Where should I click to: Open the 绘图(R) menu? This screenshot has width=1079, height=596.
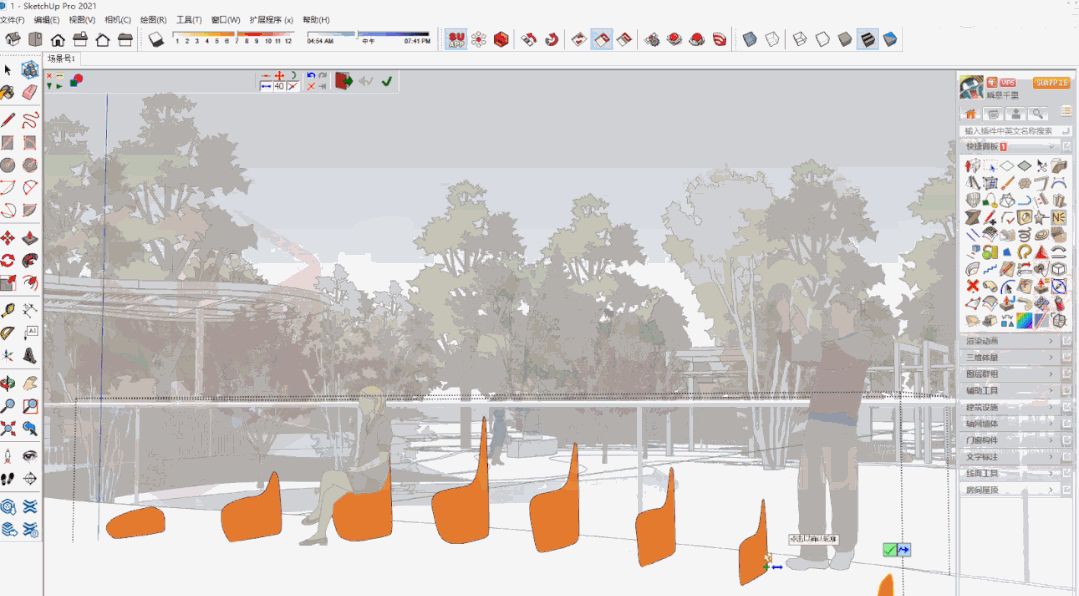click(153, 20)
